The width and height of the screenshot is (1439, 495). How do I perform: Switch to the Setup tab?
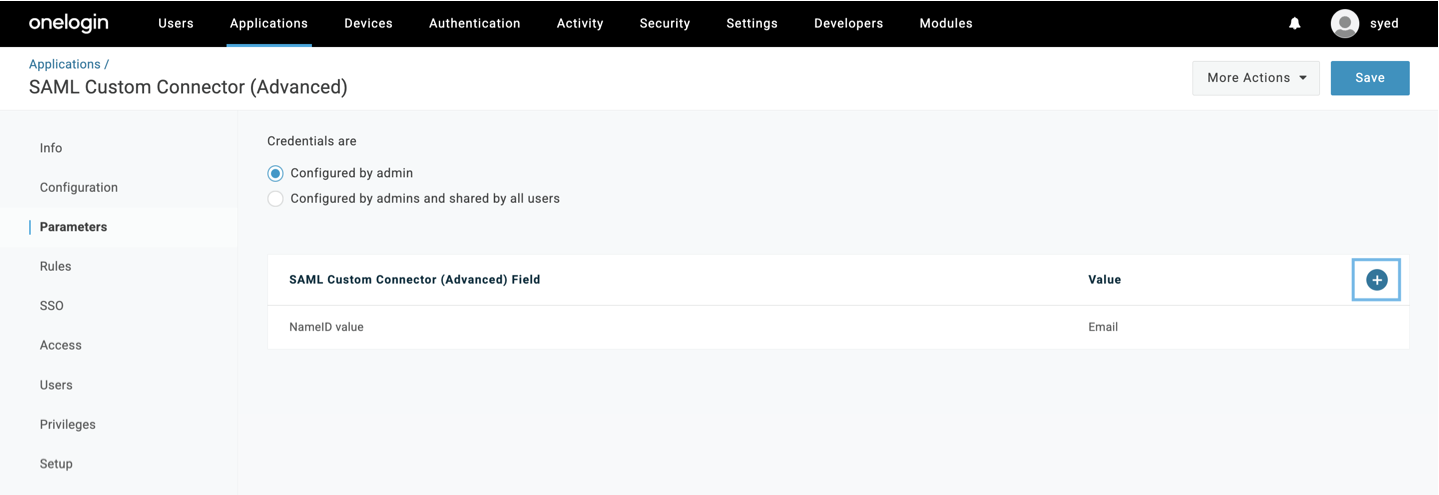(x=56, y=464)
